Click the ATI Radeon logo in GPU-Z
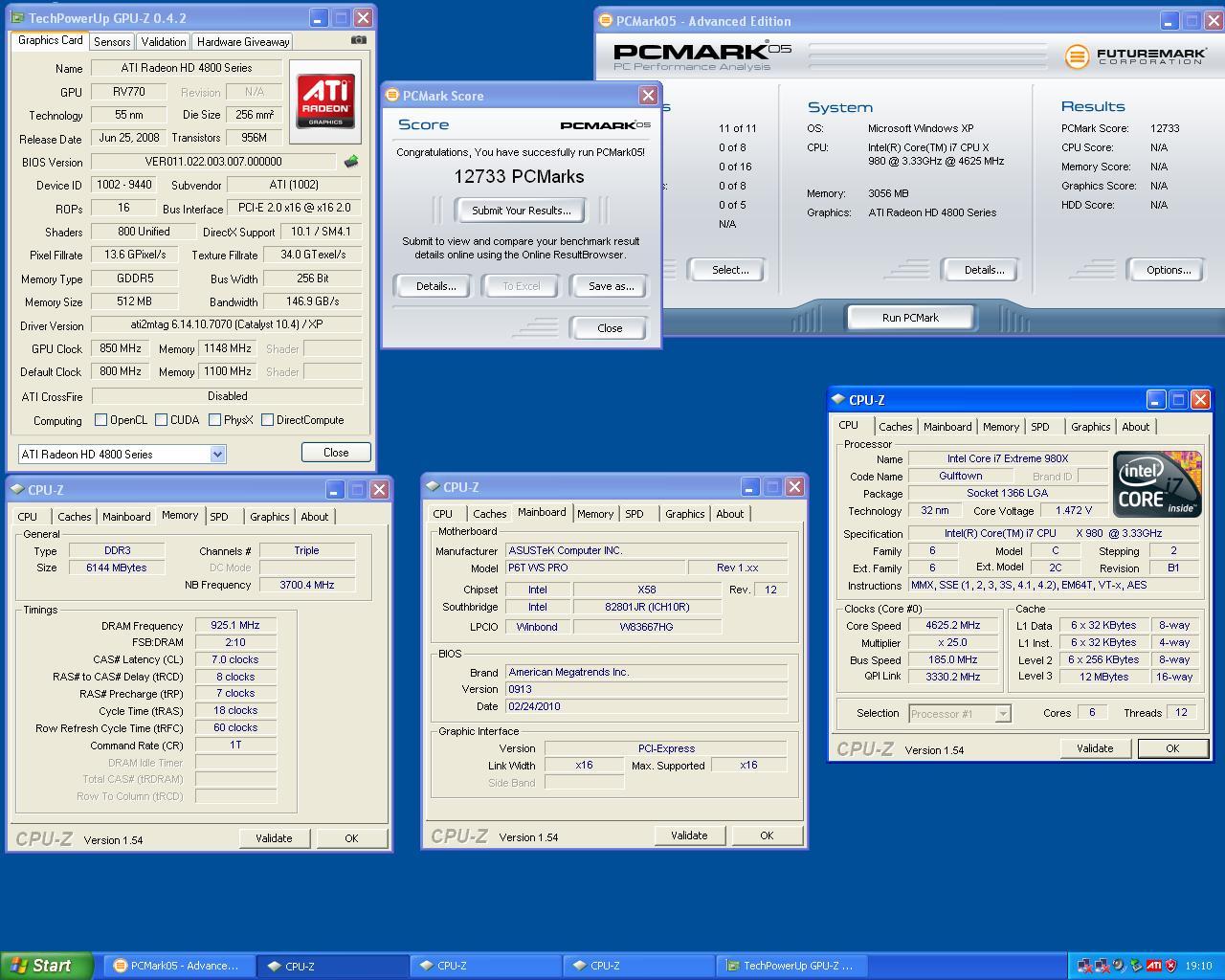The image size is (1225, 980). pos(325,102)
